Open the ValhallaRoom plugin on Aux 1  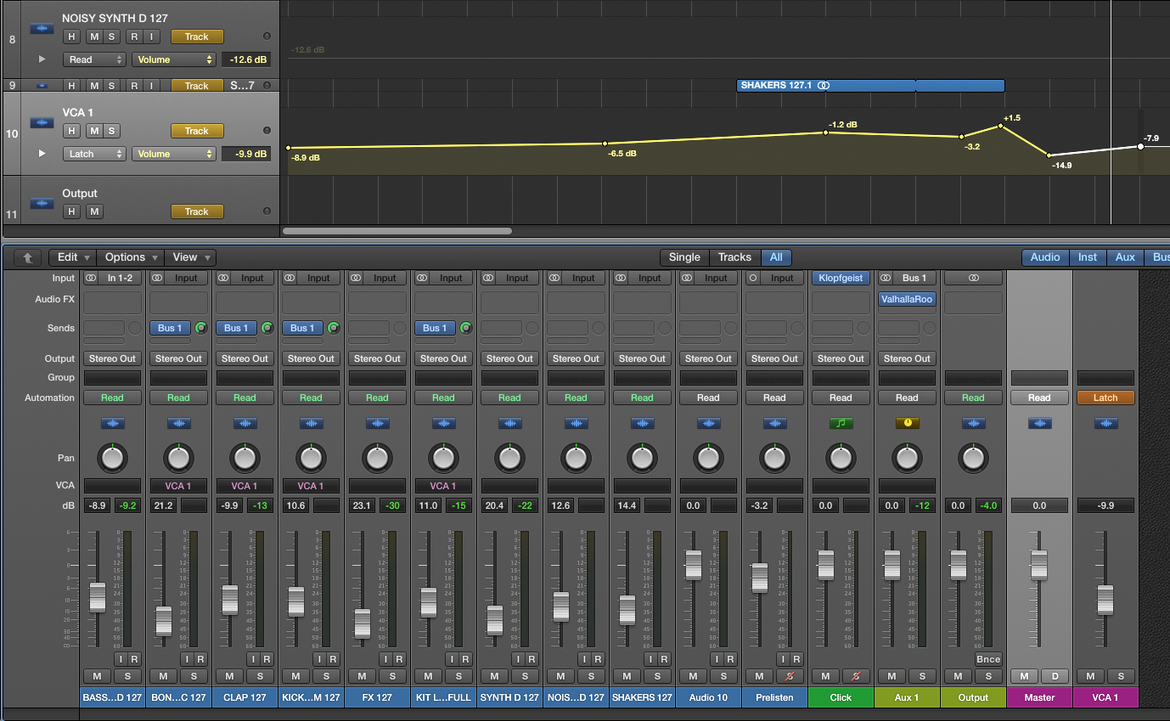pyautogui.click(x=907, y=299)
